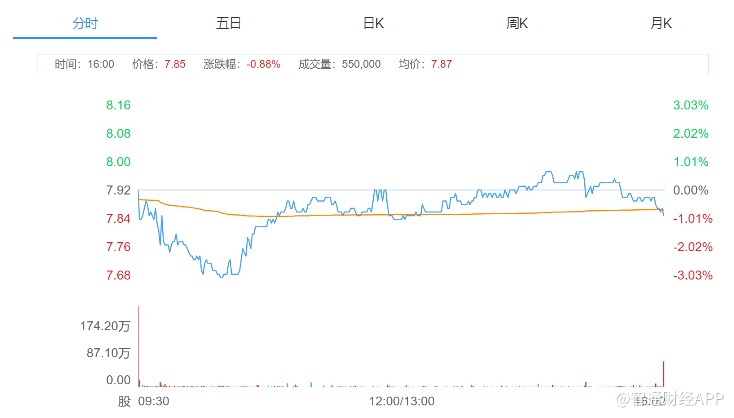Click the -2.02% percentage axis label

(690, 247)
